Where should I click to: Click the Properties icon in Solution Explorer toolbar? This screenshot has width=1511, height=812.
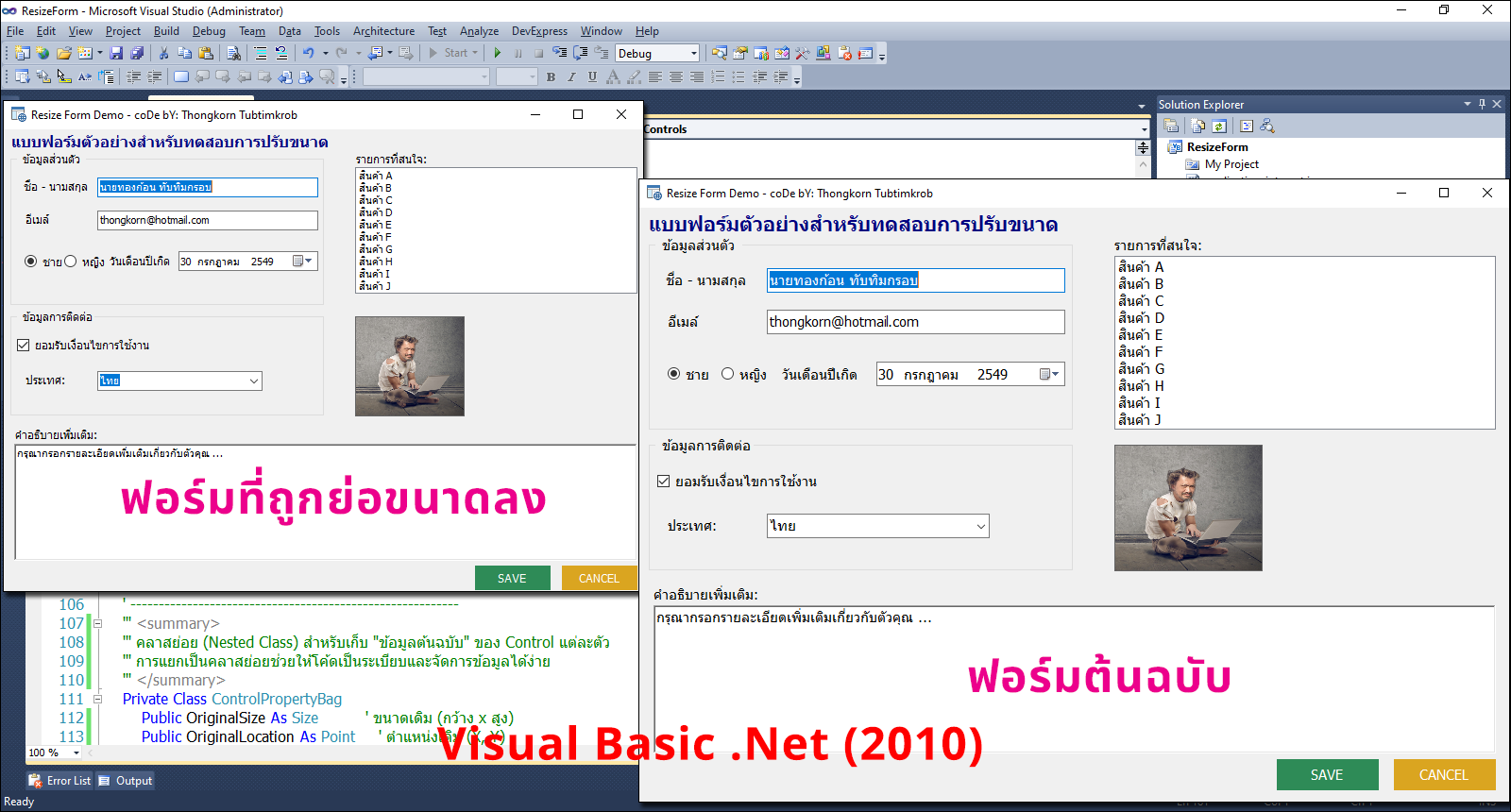coord(1172,126)
